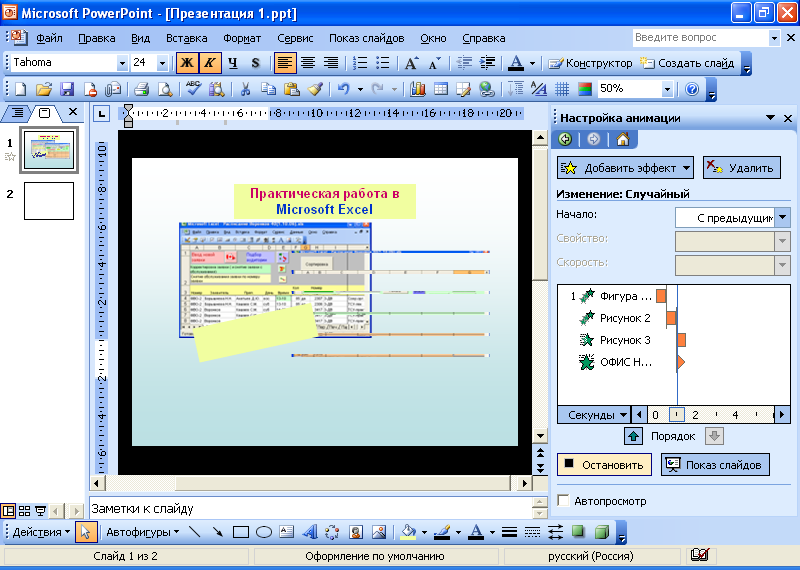Open the Конструктор design pane
The image size is (800, 570).
[x=590, y=63]
